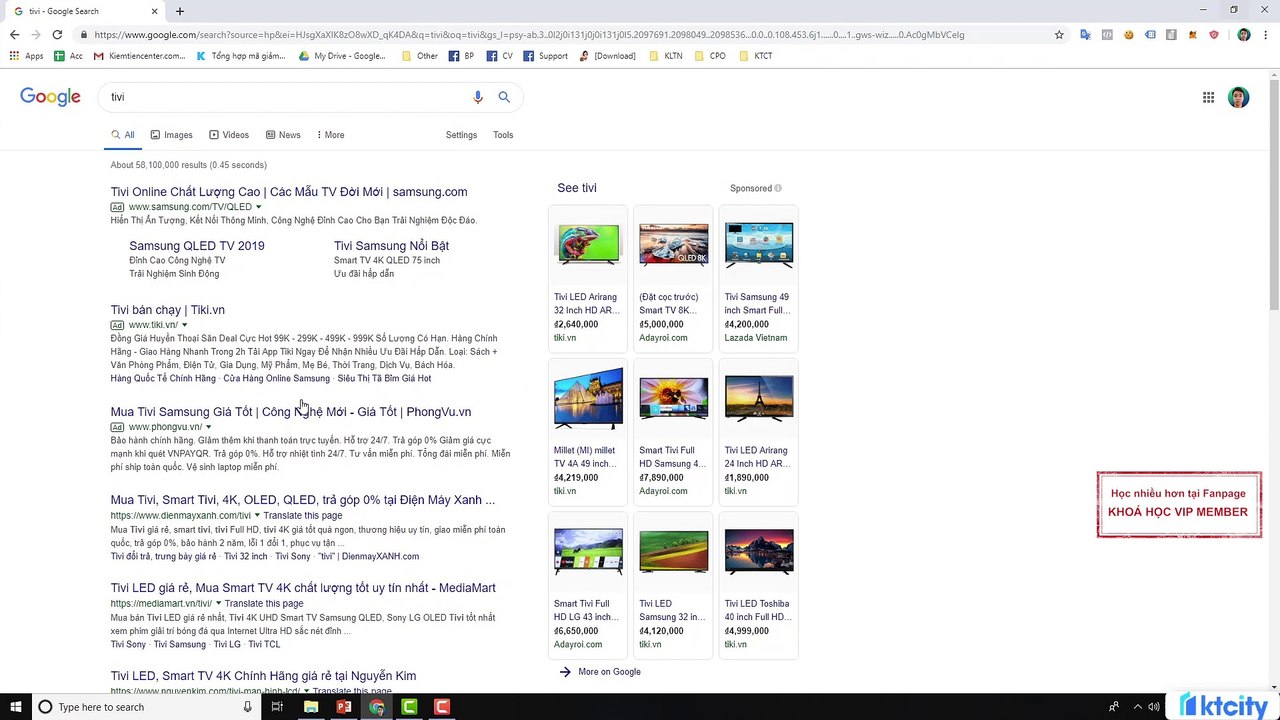Expand the mediamart.vn result dropdown arrow

218,603
